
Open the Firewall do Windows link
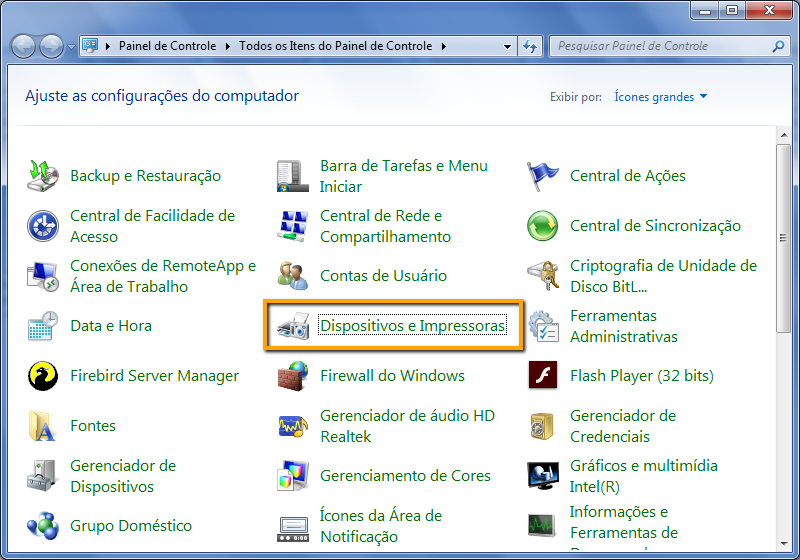tap(392, 376)
